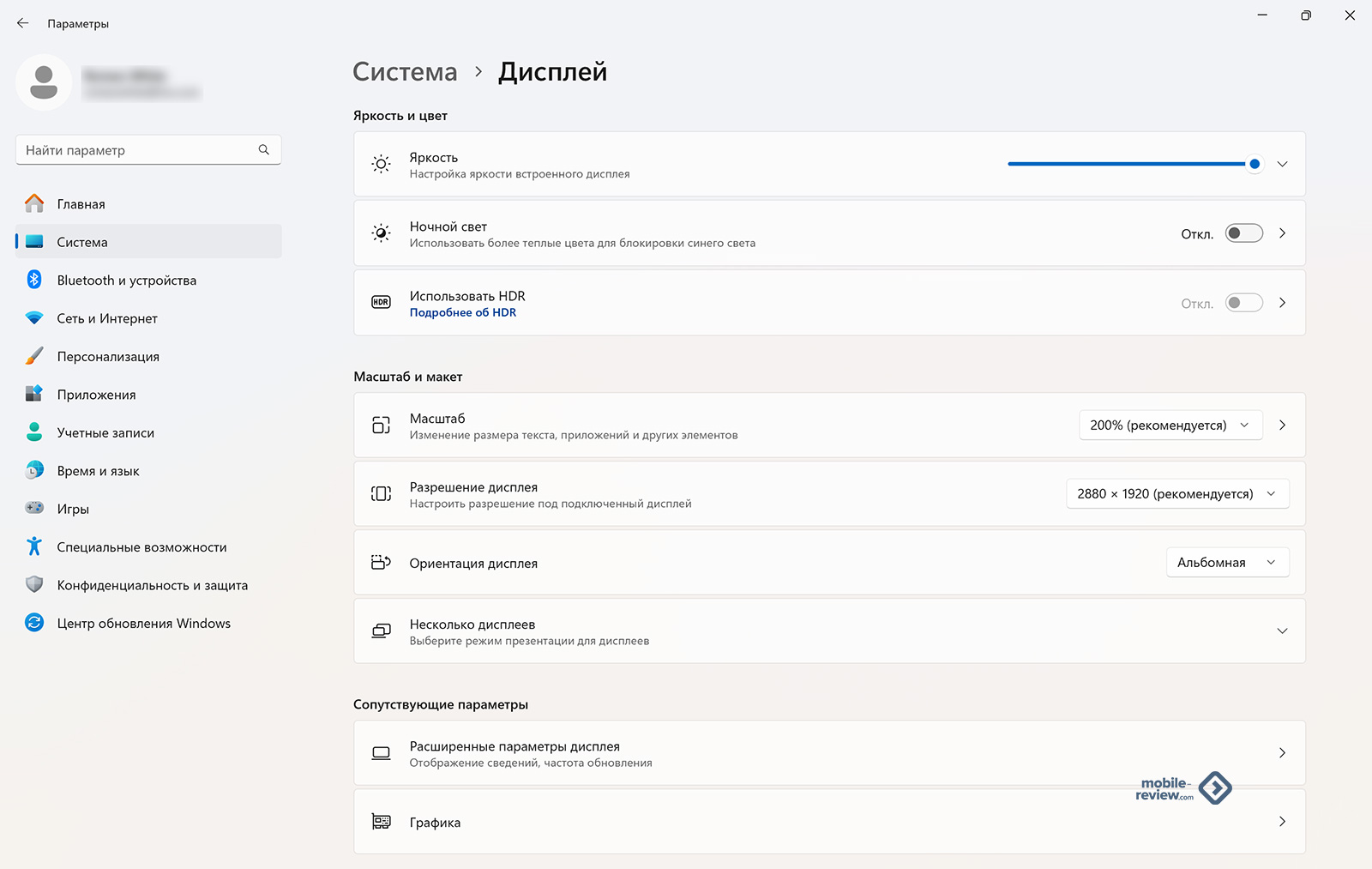Go to Network and Internet section

[107, 318]
